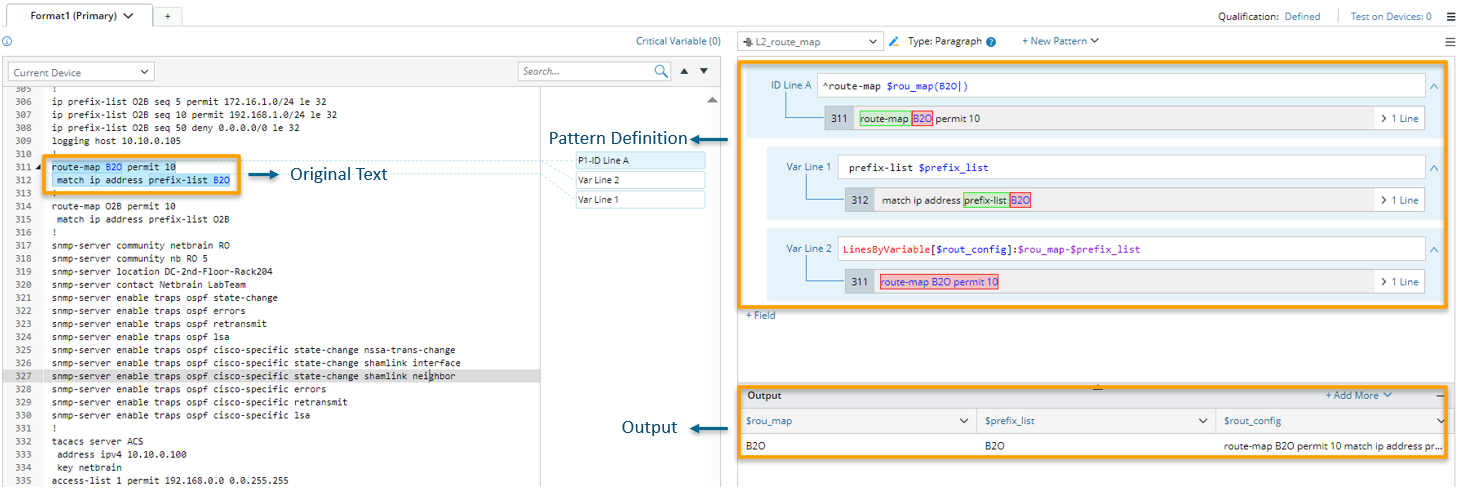
Task: Click the search magnifier icon
Action: (661, 72)
